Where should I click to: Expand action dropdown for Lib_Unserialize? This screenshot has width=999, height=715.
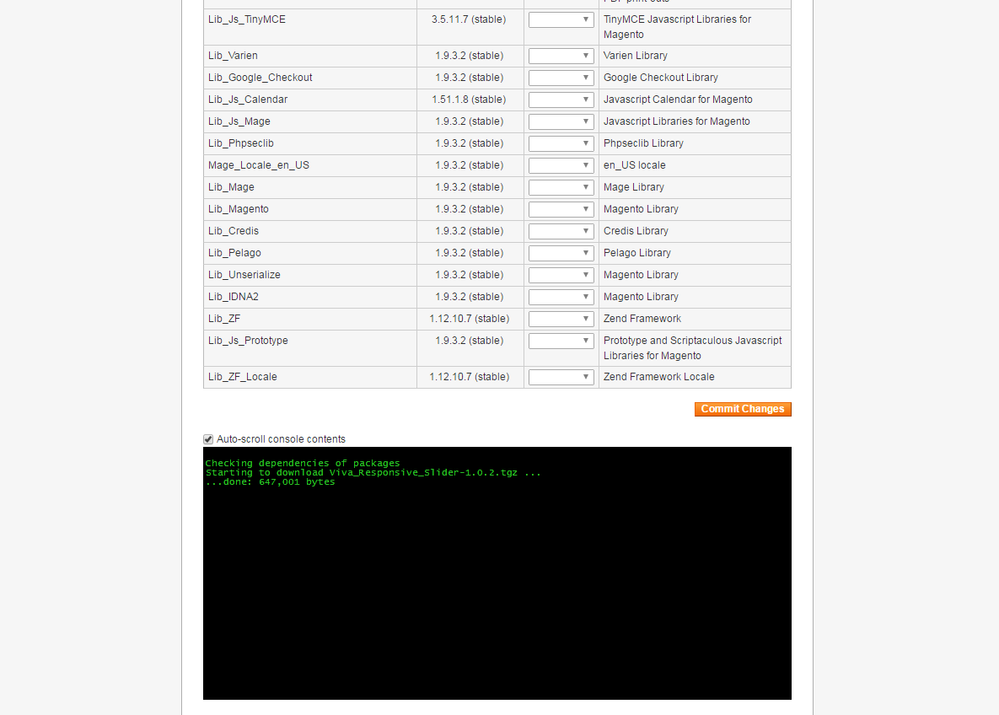(561, 276)
